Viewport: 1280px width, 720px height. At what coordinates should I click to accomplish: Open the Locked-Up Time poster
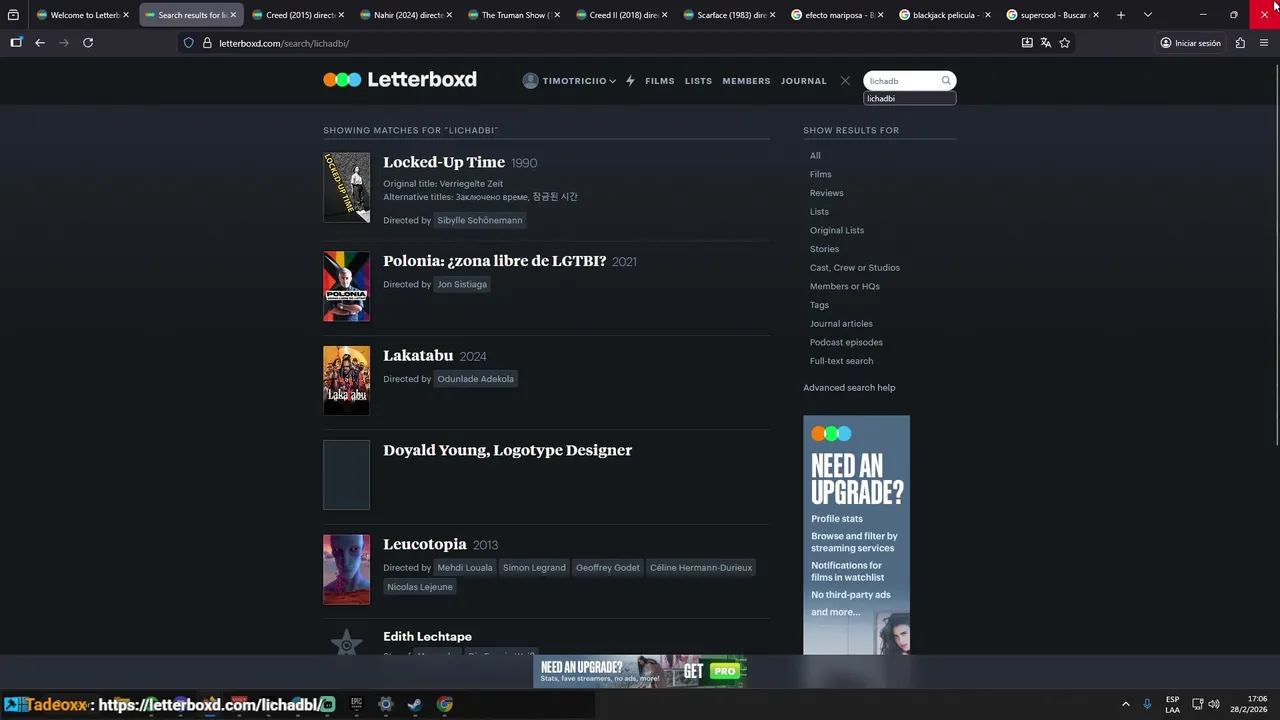click(346, 187)
